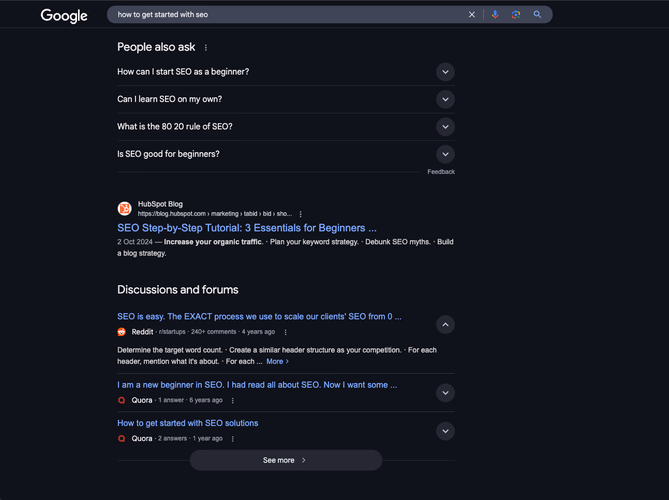
Task: Start voice search with microphone icon
Action: point(495,15)
